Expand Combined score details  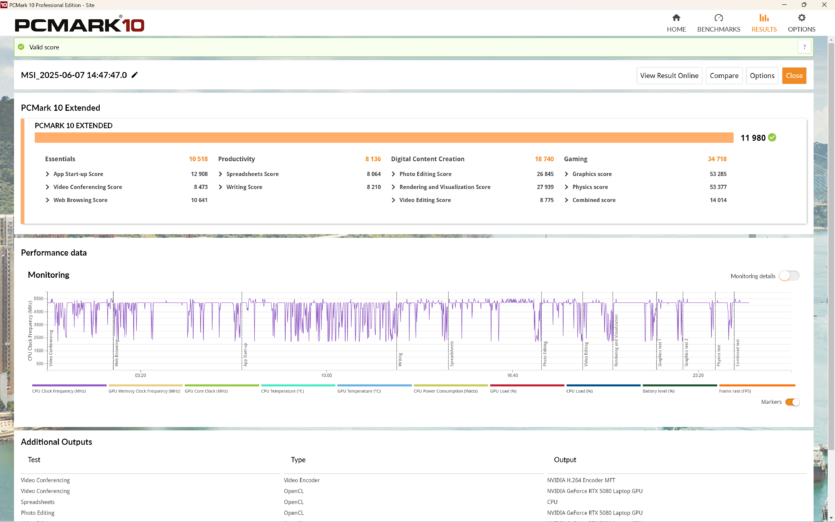tap(567, 200)
